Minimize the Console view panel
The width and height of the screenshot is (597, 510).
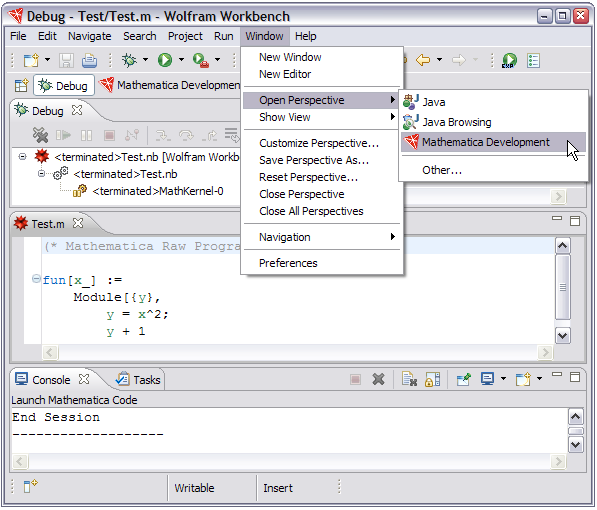click(557, 374)
